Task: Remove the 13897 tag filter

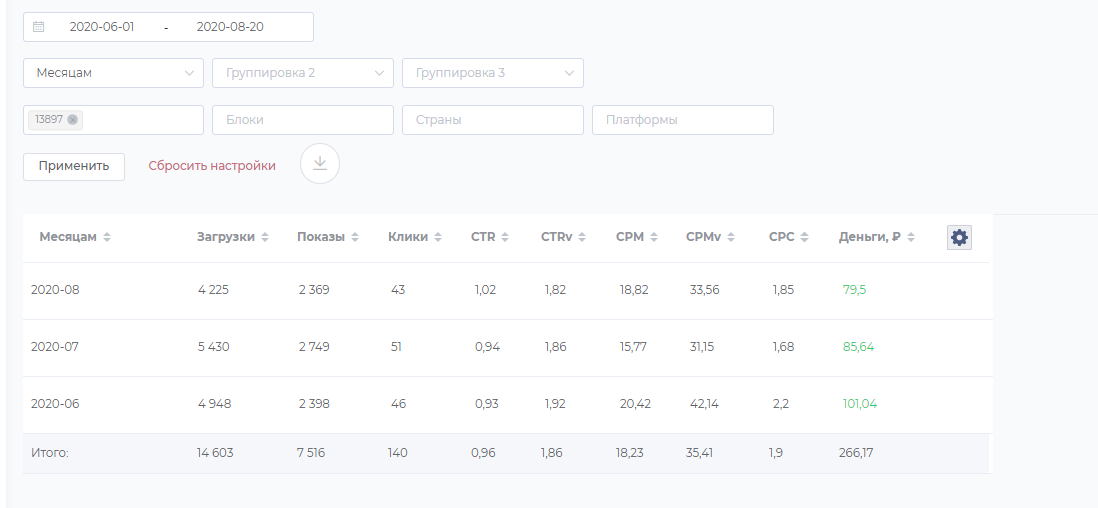Action: [x=73, y=120]
